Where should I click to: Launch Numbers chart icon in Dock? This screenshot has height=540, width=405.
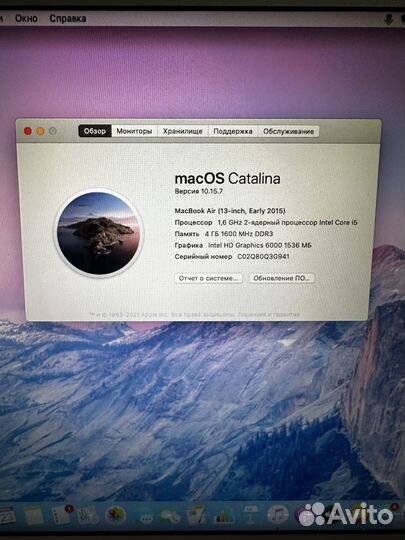pos(224,516)
